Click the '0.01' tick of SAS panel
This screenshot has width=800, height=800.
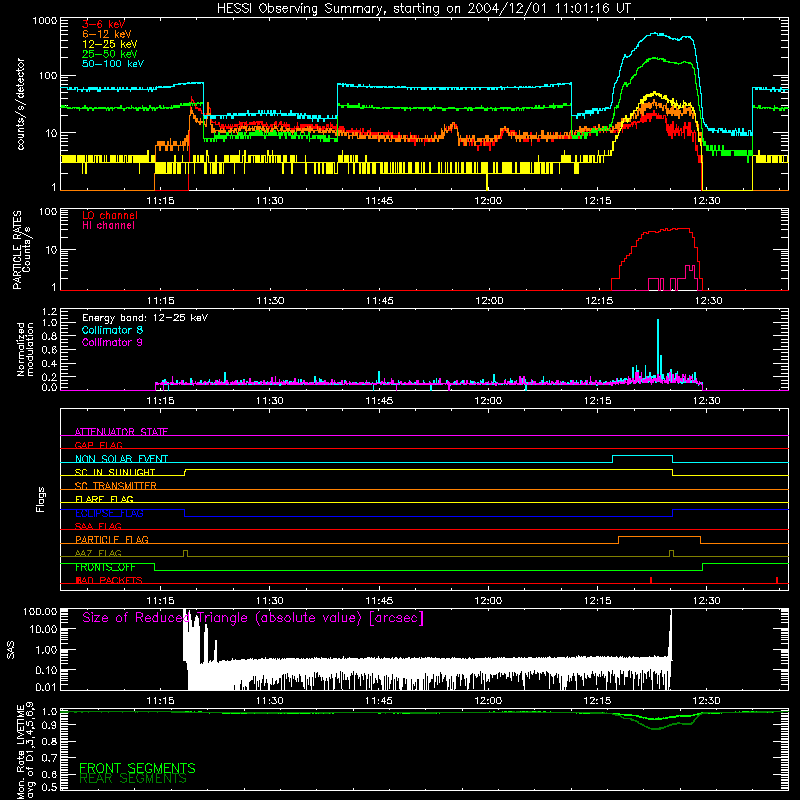point(46,687)
